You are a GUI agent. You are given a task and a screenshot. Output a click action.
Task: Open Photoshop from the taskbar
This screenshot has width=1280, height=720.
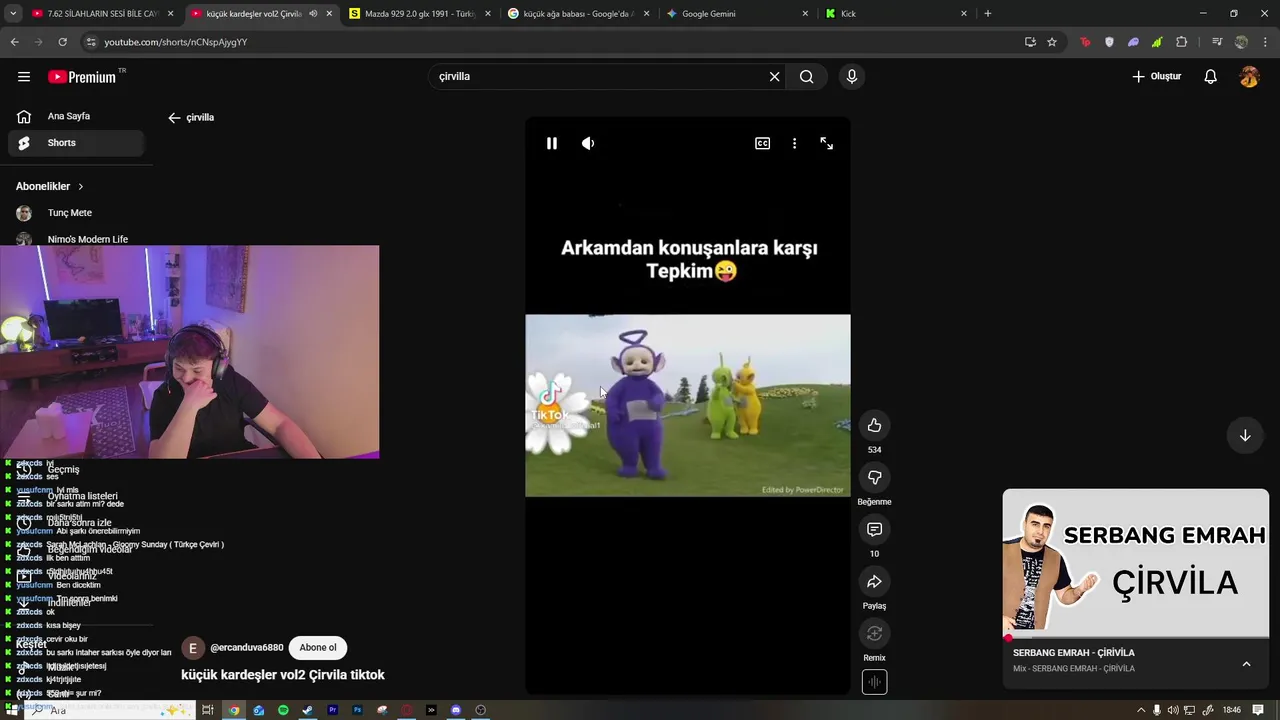point(357,710)
